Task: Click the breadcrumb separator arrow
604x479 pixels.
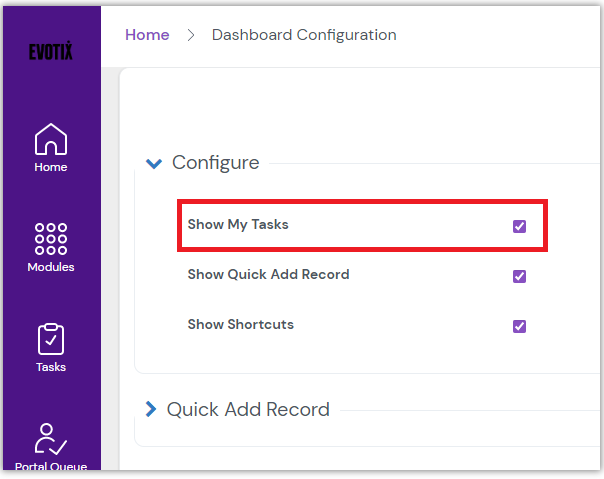Action: [x=190, y=35]
